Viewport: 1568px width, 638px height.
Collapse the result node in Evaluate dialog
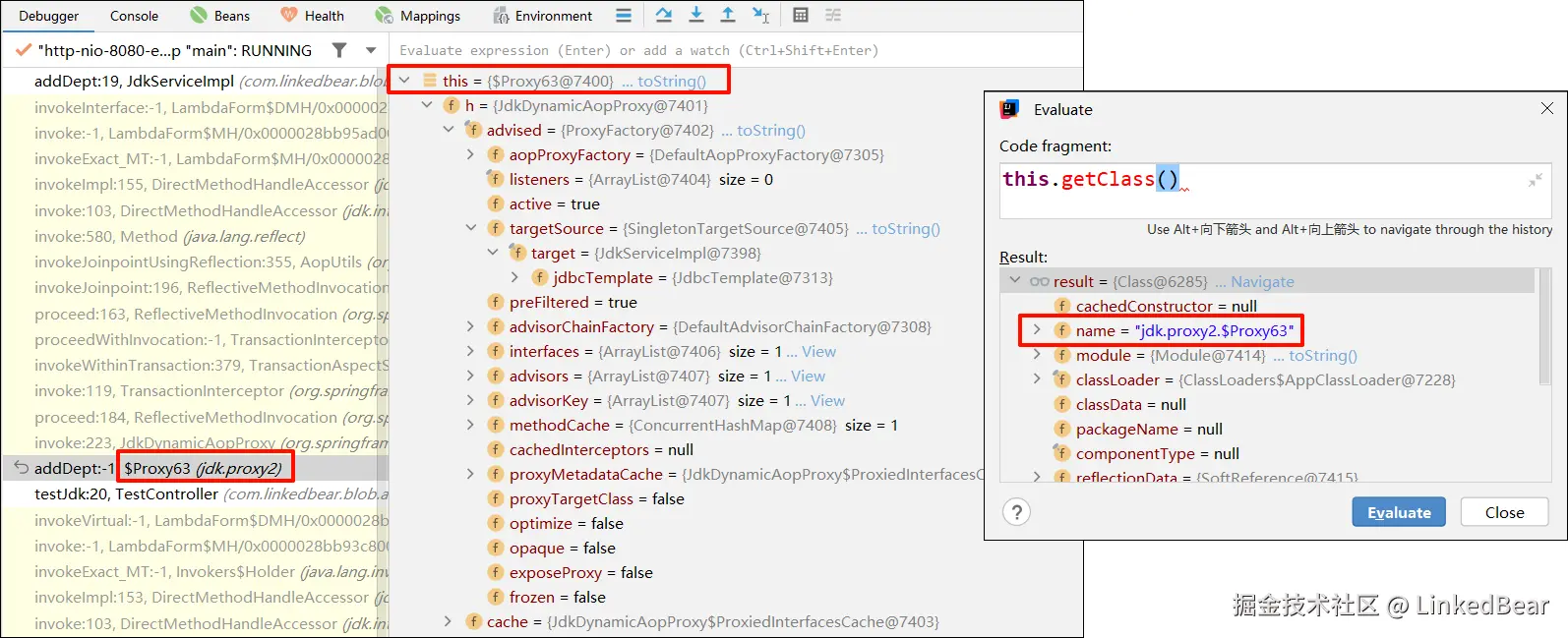coord(1015,281)
